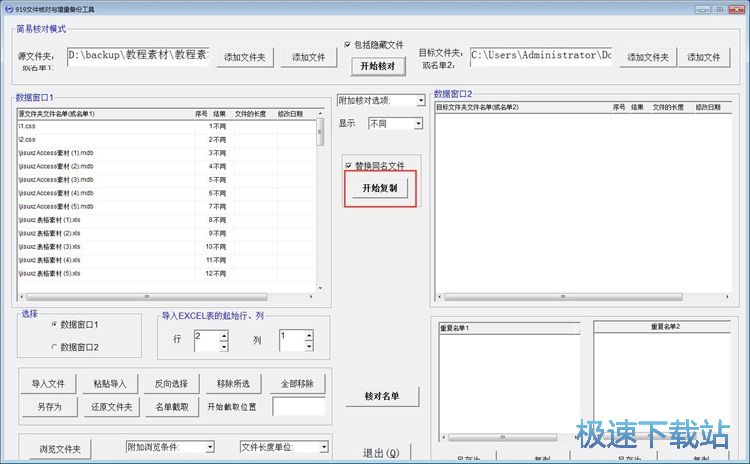
Task: Click the 列 value field showing 1
Action: coord(292,341)
